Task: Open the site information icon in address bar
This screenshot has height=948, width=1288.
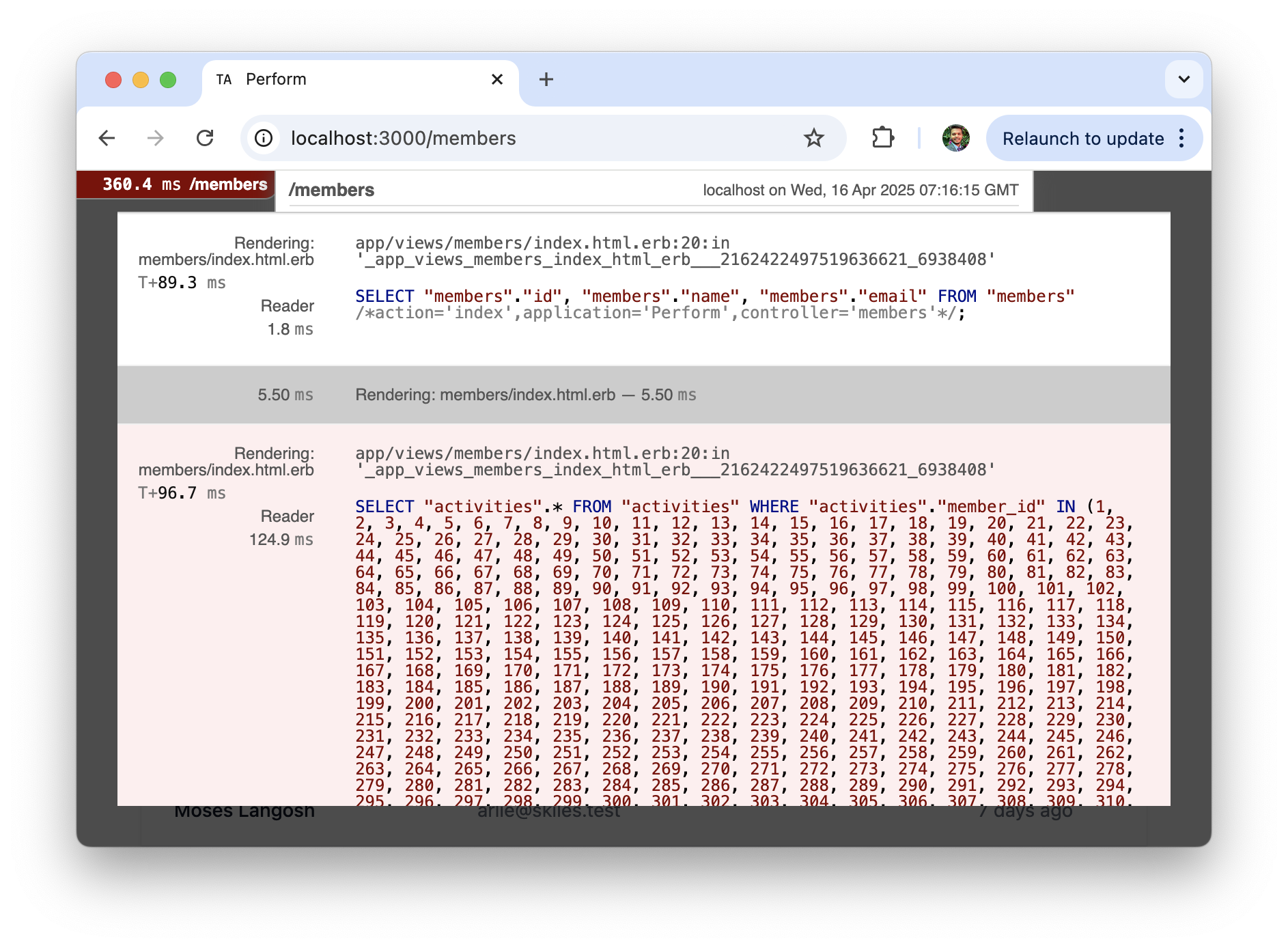Action: click(x=263, y=138)
